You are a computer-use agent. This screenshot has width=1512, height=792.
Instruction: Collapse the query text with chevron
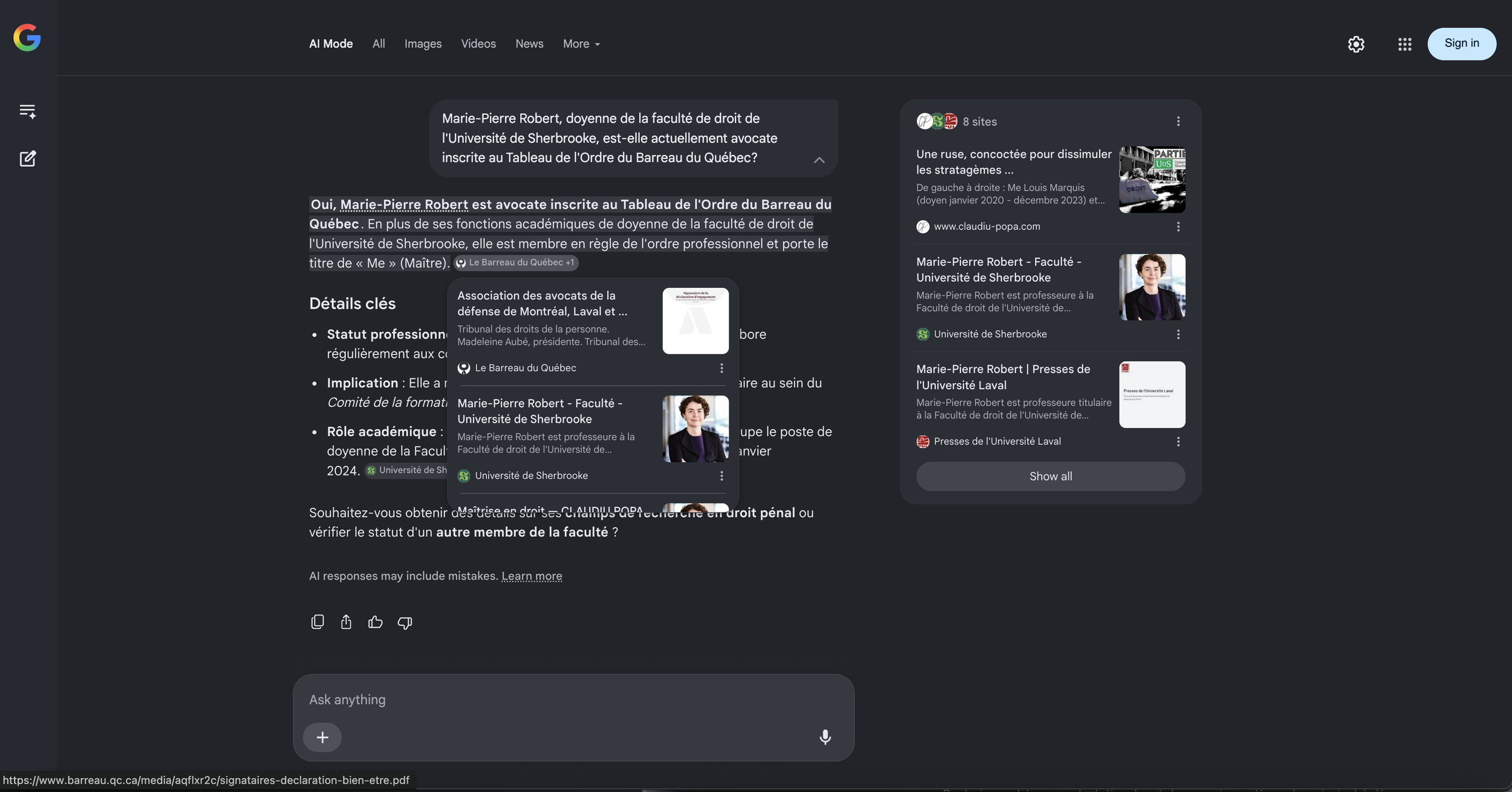(819, 160)
